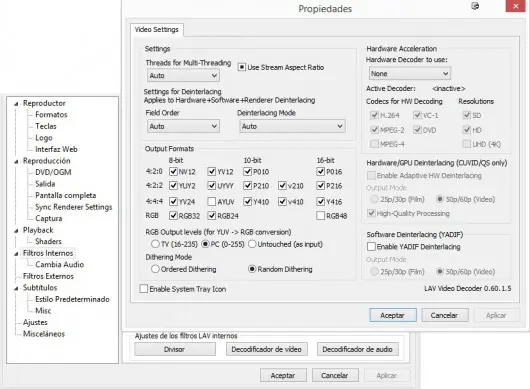Screen dimensions: 530x389
Task: Click Aceptar in the options window
Action: (x=283, y=375)
